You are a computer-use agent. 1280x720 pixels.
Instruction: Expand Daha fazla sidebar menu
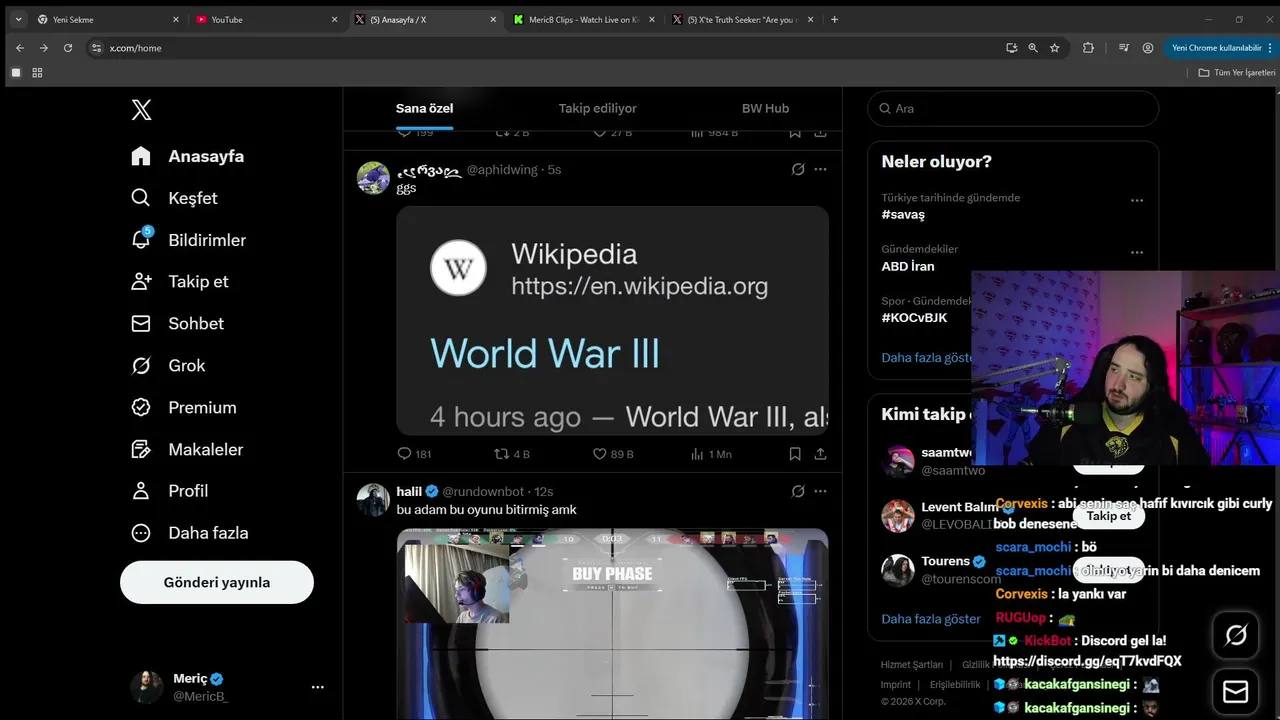(x=190, y=532)
